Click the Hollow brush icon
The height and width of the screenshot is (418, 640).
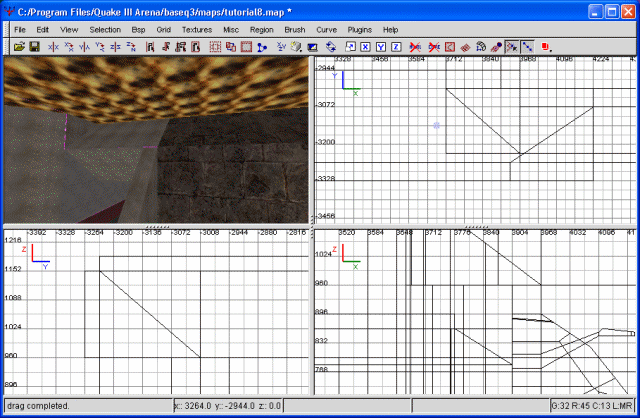coord(246,47)
